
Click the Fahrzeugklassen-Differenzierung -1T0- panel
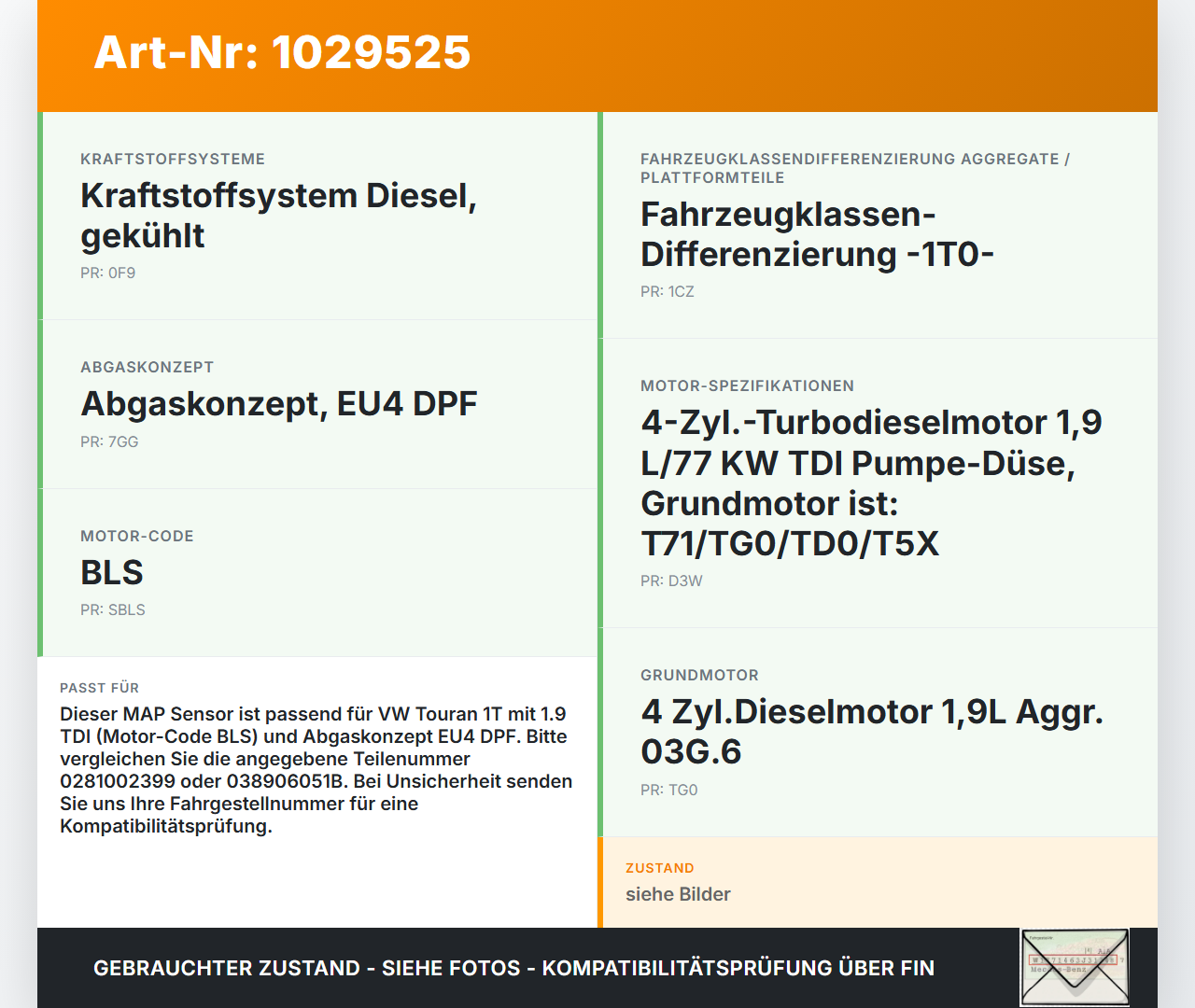click(x=878, y=224)
